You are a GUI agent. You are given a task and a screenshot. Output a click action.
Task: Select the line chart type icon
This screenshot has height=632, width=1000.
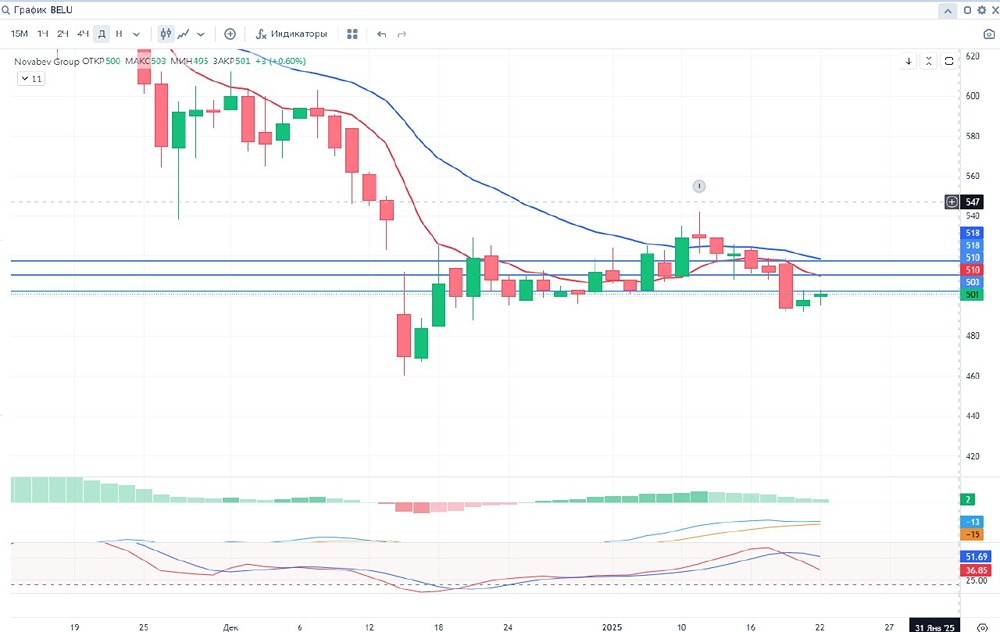(184, 33)
